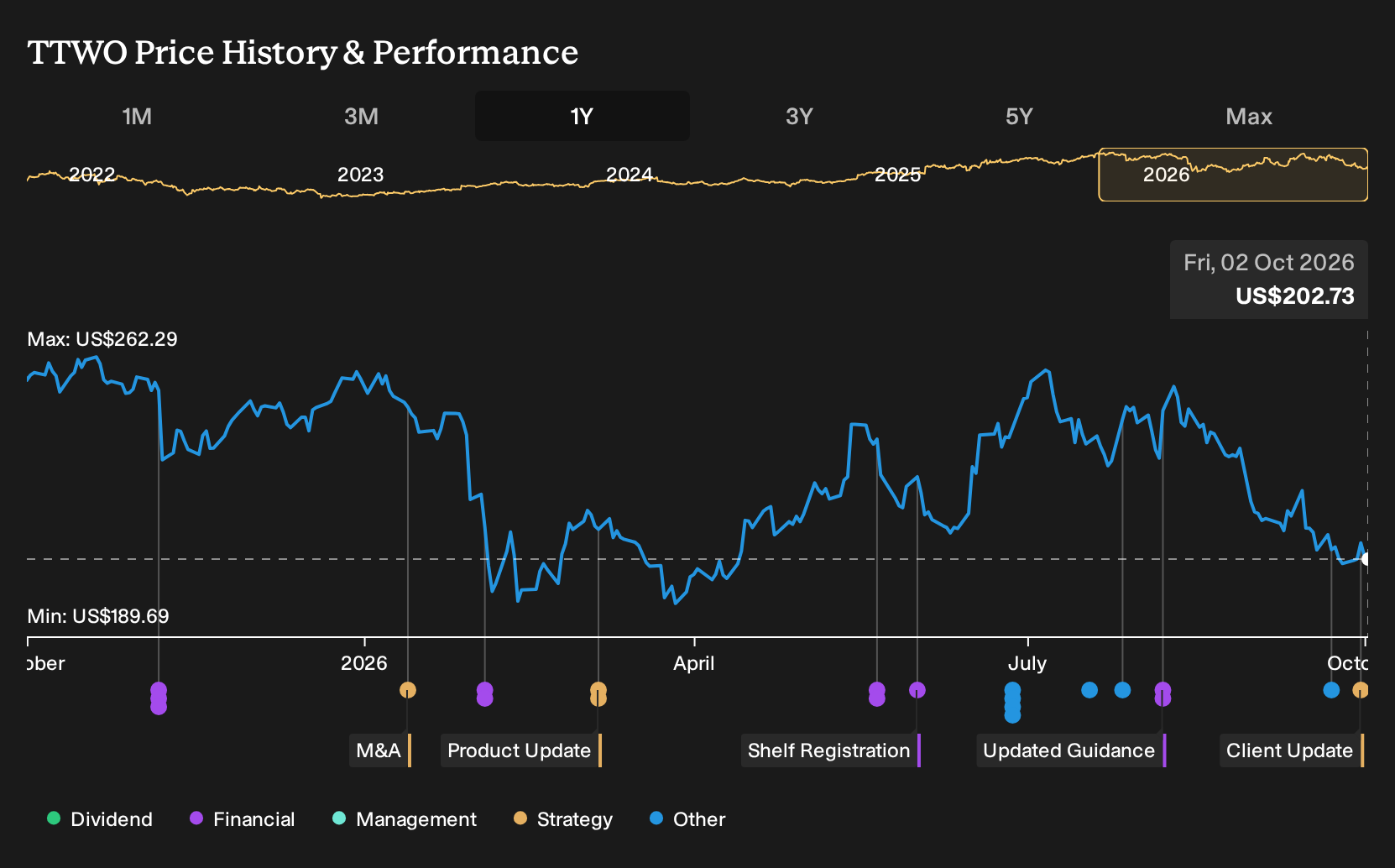Open the Product Update event label

[521, 750]
